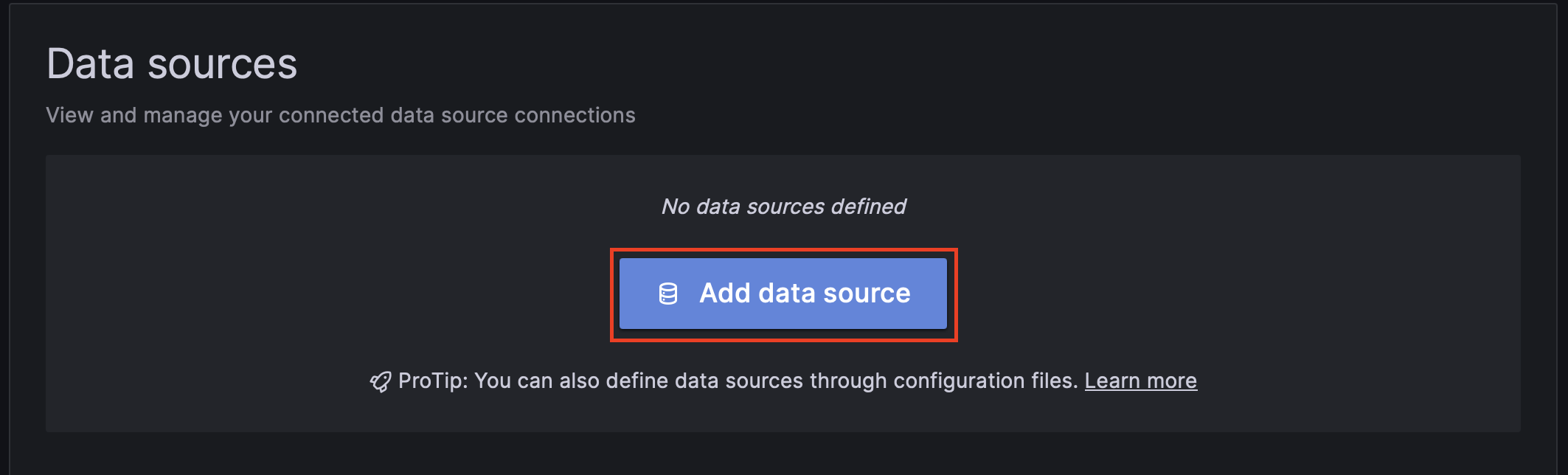Select the 'View and manage' subtitle text
The image size is (1568, 475).
click(340, 115)
